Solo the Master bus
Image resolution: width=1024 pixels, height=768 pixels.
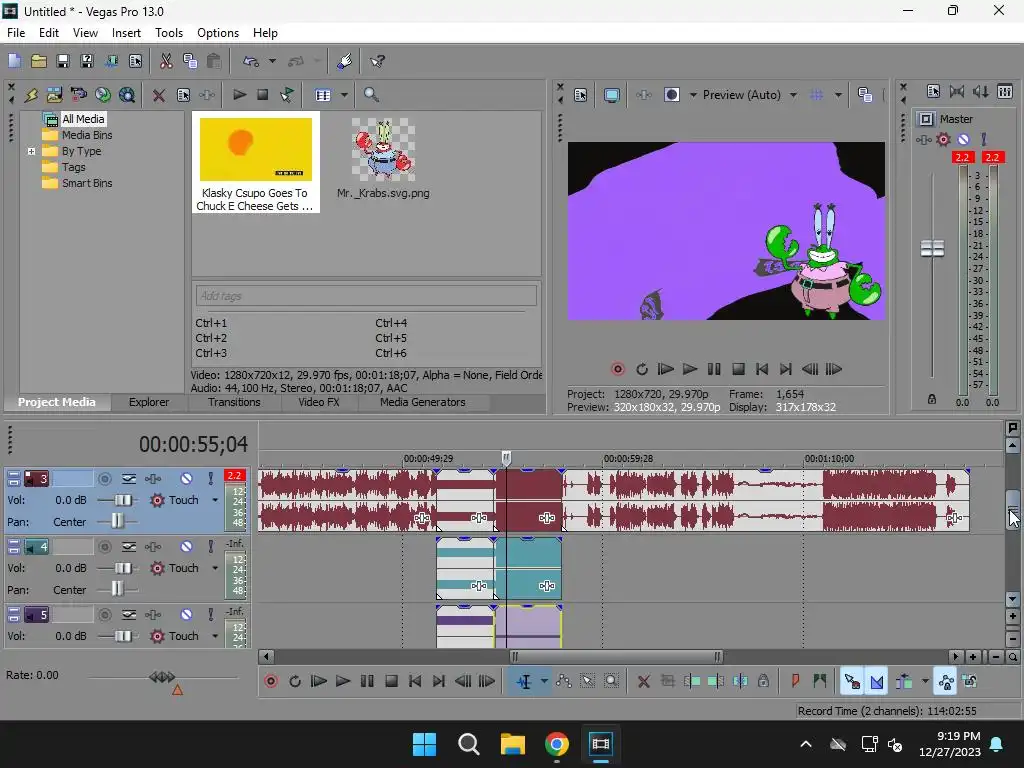[x=984, y=139]
